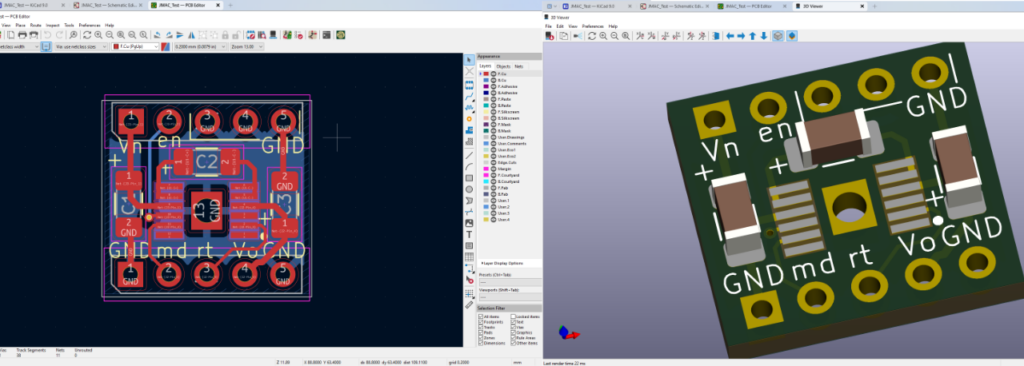Toggle the Footprints selection filter checkbox
Screen dimensions: 1024x366
tap(481, 322)
